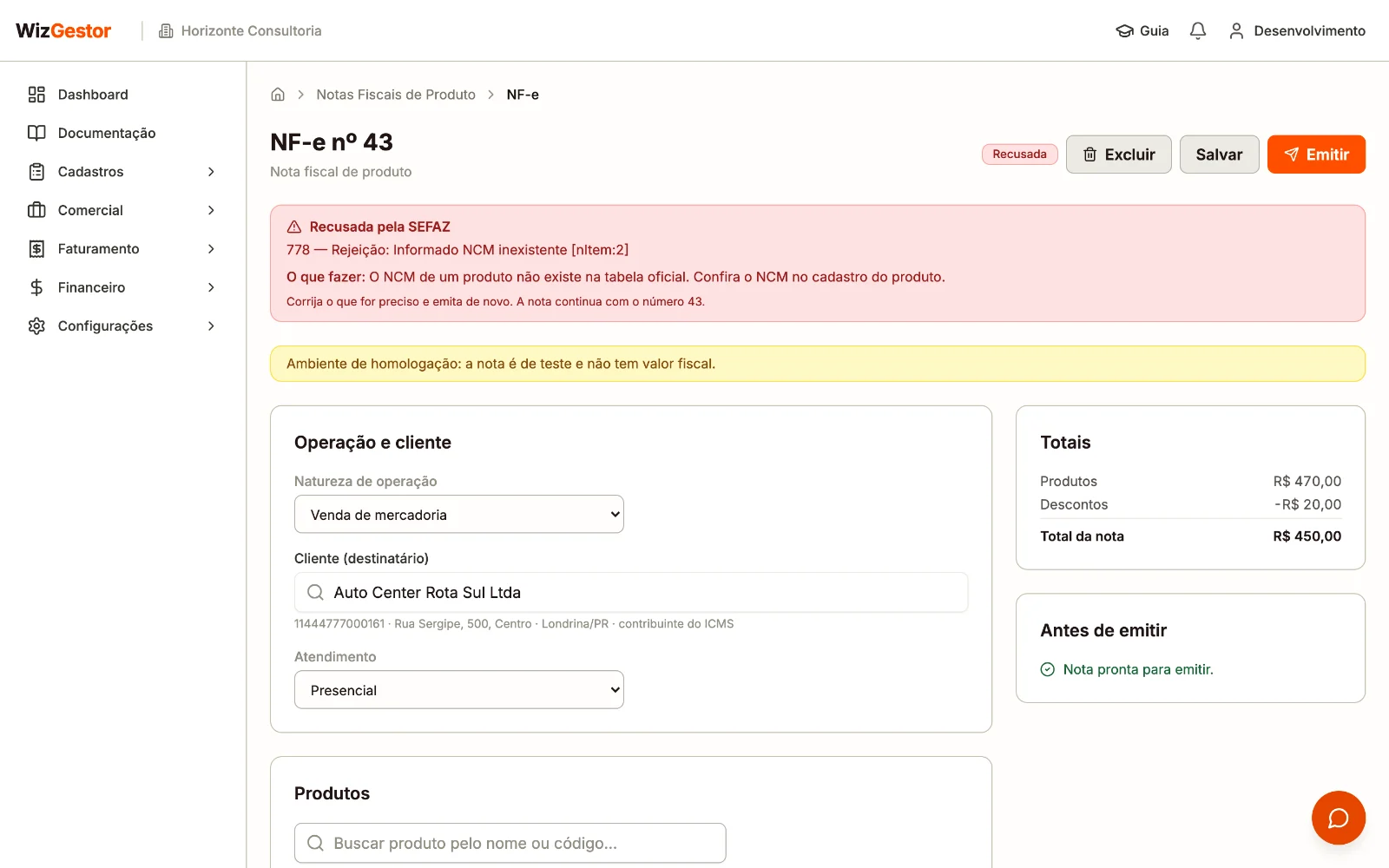
Task: Click the magnifier icon in the client field
Action: [316, 592]
